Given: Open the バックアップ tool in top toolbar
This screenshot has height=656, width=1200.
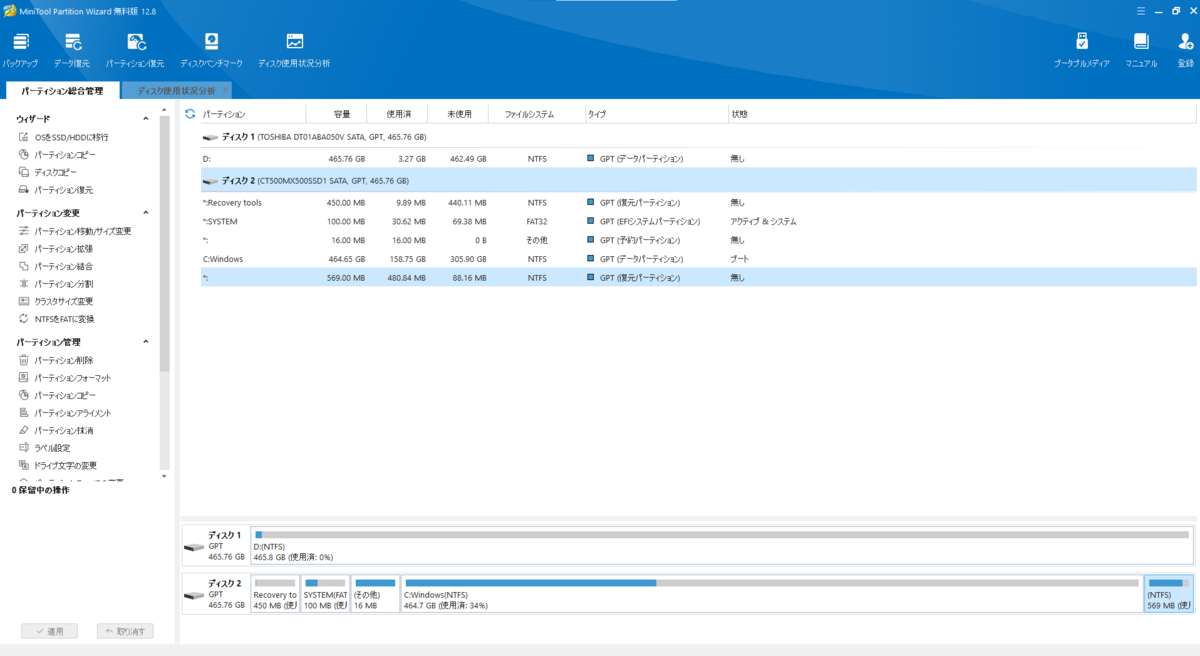Looking at the screenshot, I should click(20, 50).
